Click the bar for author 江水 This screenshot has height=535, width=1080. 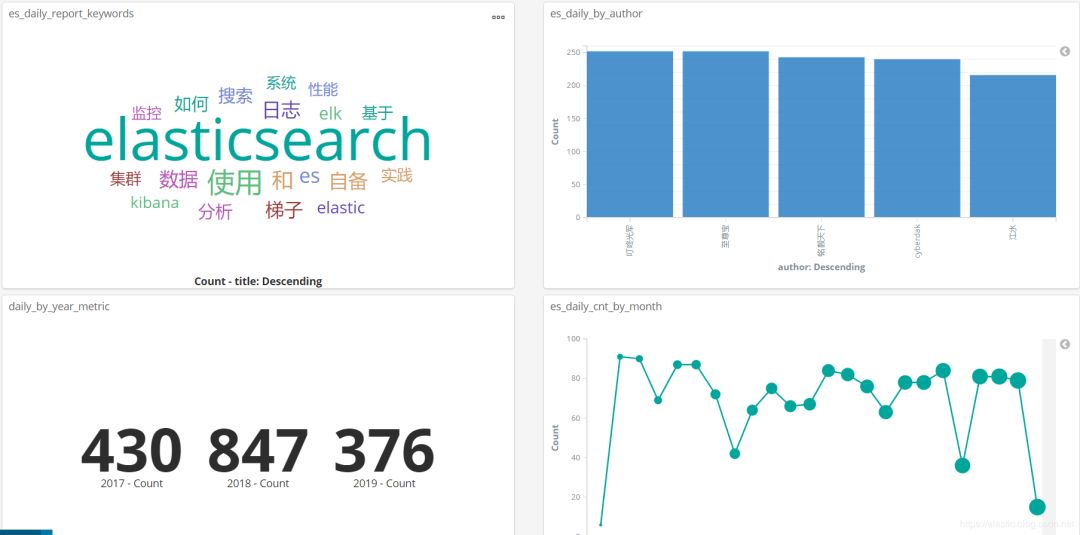point(1012,146)
